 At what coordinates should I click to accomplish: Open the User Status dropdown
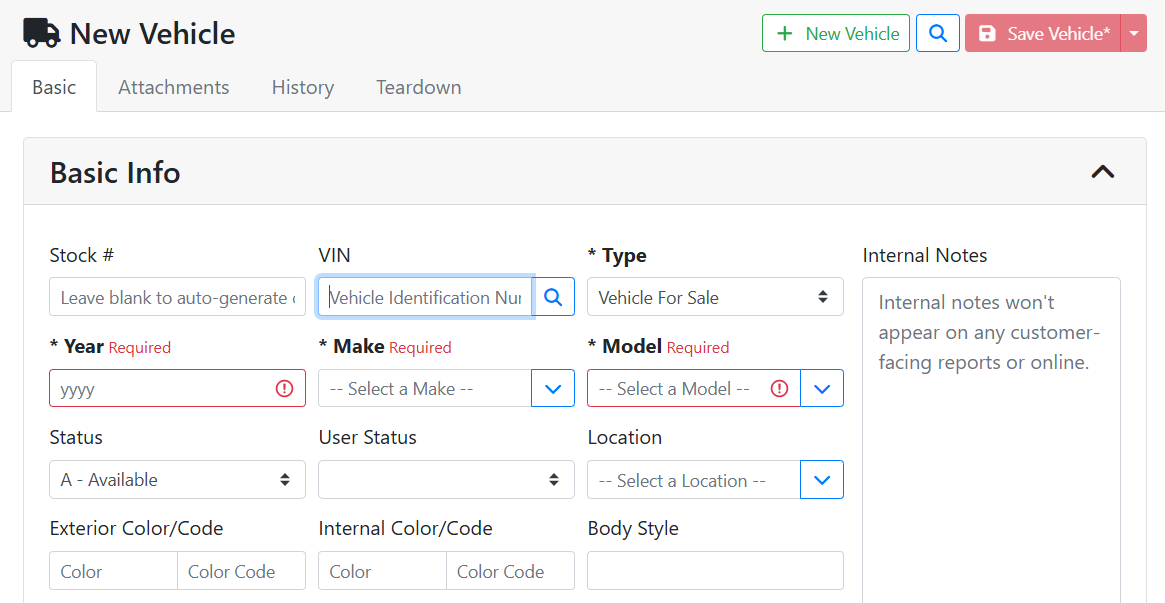446,480
